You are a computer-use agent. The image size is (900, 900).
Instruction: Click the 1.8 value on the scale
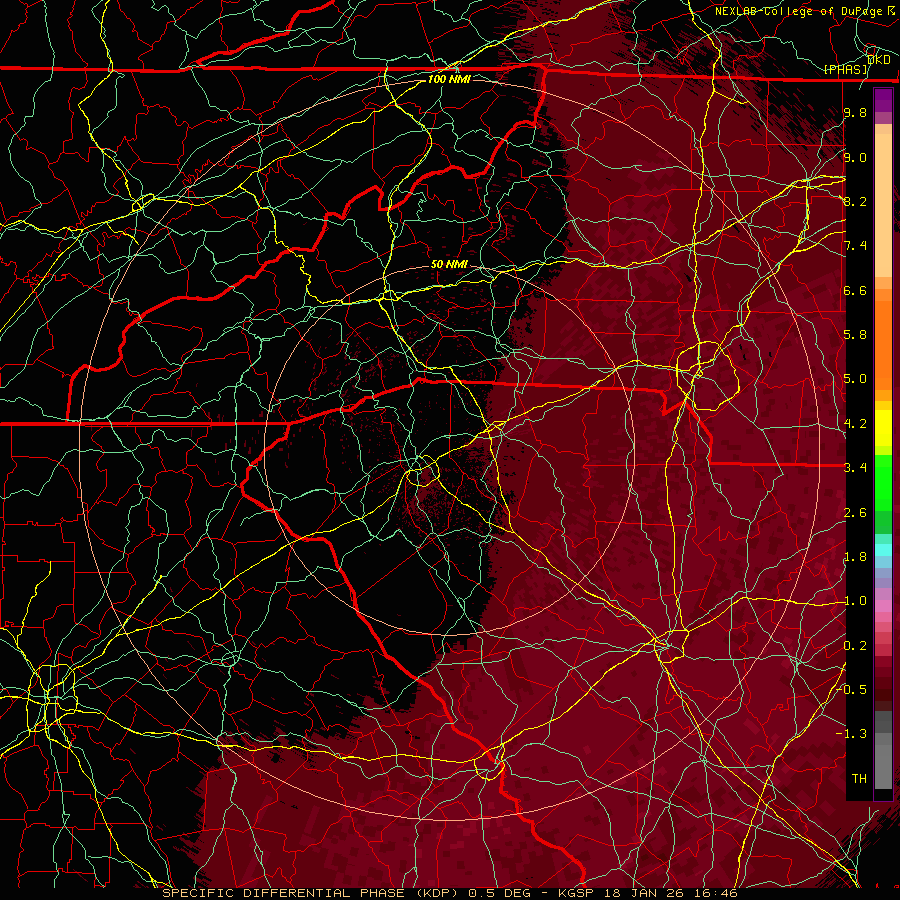pyautogui.click(x=855, y=557)
